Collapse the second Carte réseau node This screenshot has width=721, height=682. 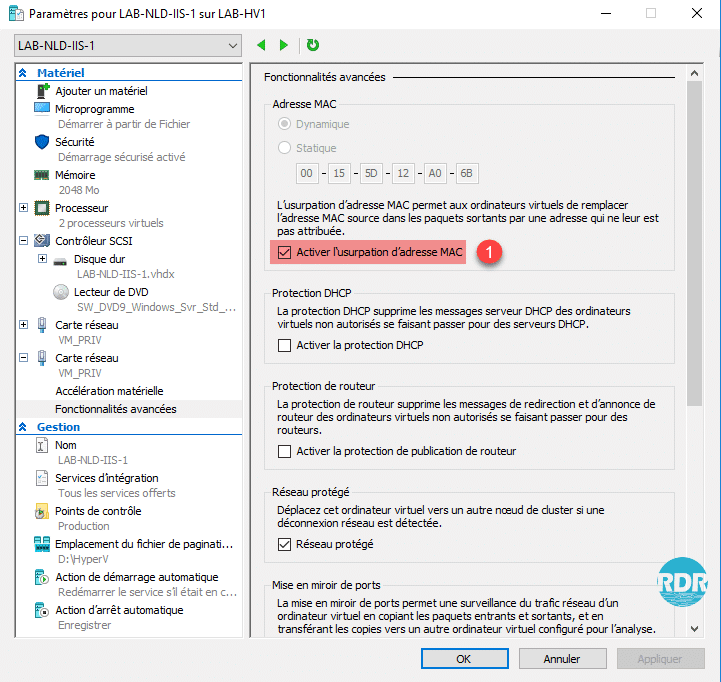click(x=23, y=357)
